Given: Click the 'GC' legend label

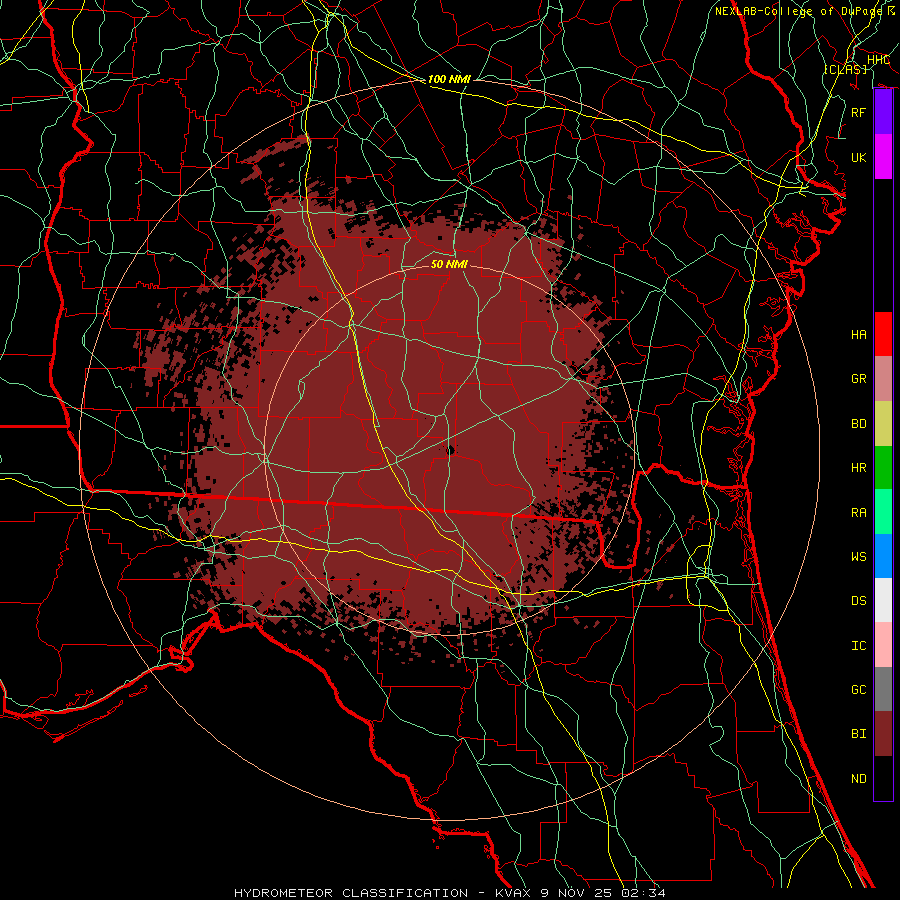Looking at the screenshot, I should (858, 689).
